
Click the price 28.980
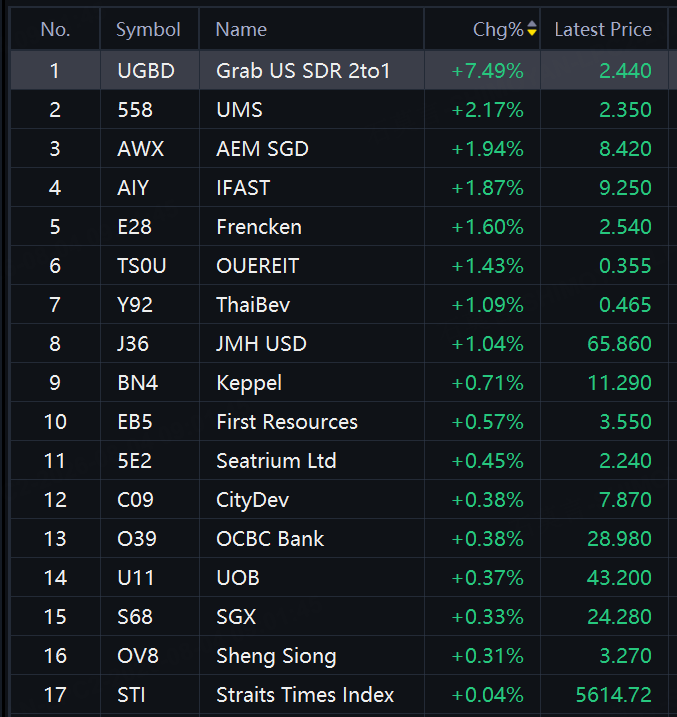[x=619, y=539]
